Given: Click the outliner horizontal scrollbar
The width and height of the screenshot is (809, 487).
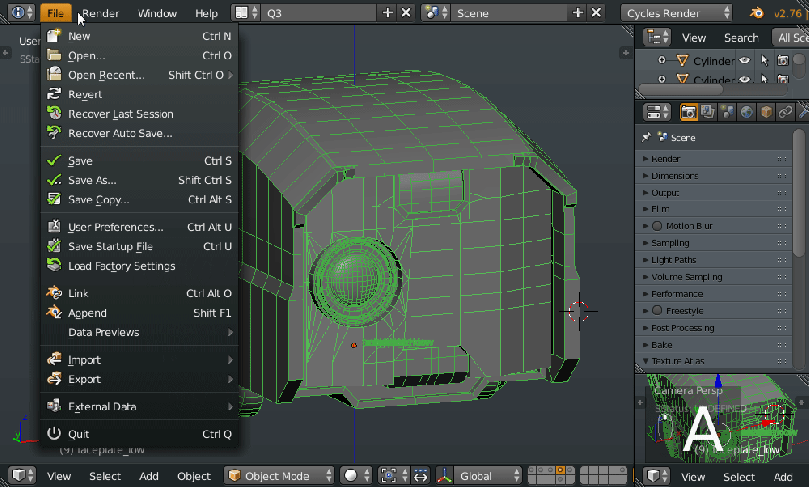Looking at the screenshot, I should click(680, 88).
